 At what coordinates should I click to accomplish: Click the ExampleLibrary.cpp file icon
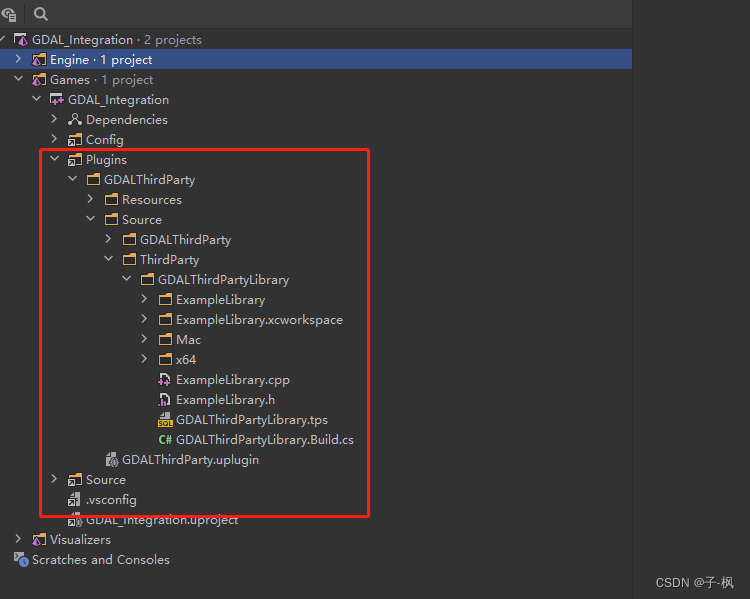point(165,379)
